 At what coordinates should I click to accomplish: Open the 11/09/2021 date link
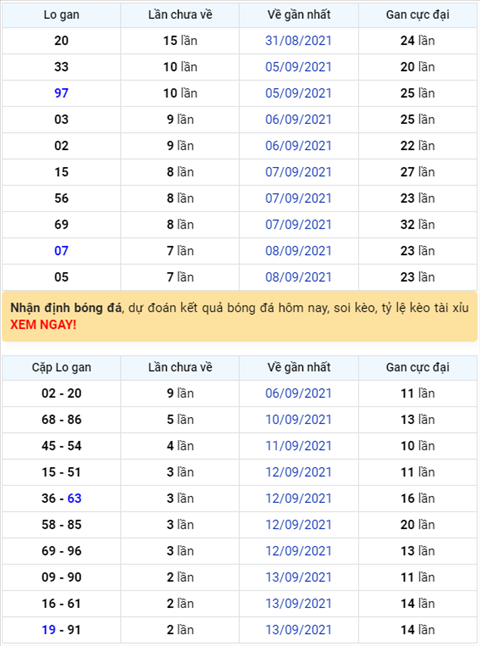(298, 446)
